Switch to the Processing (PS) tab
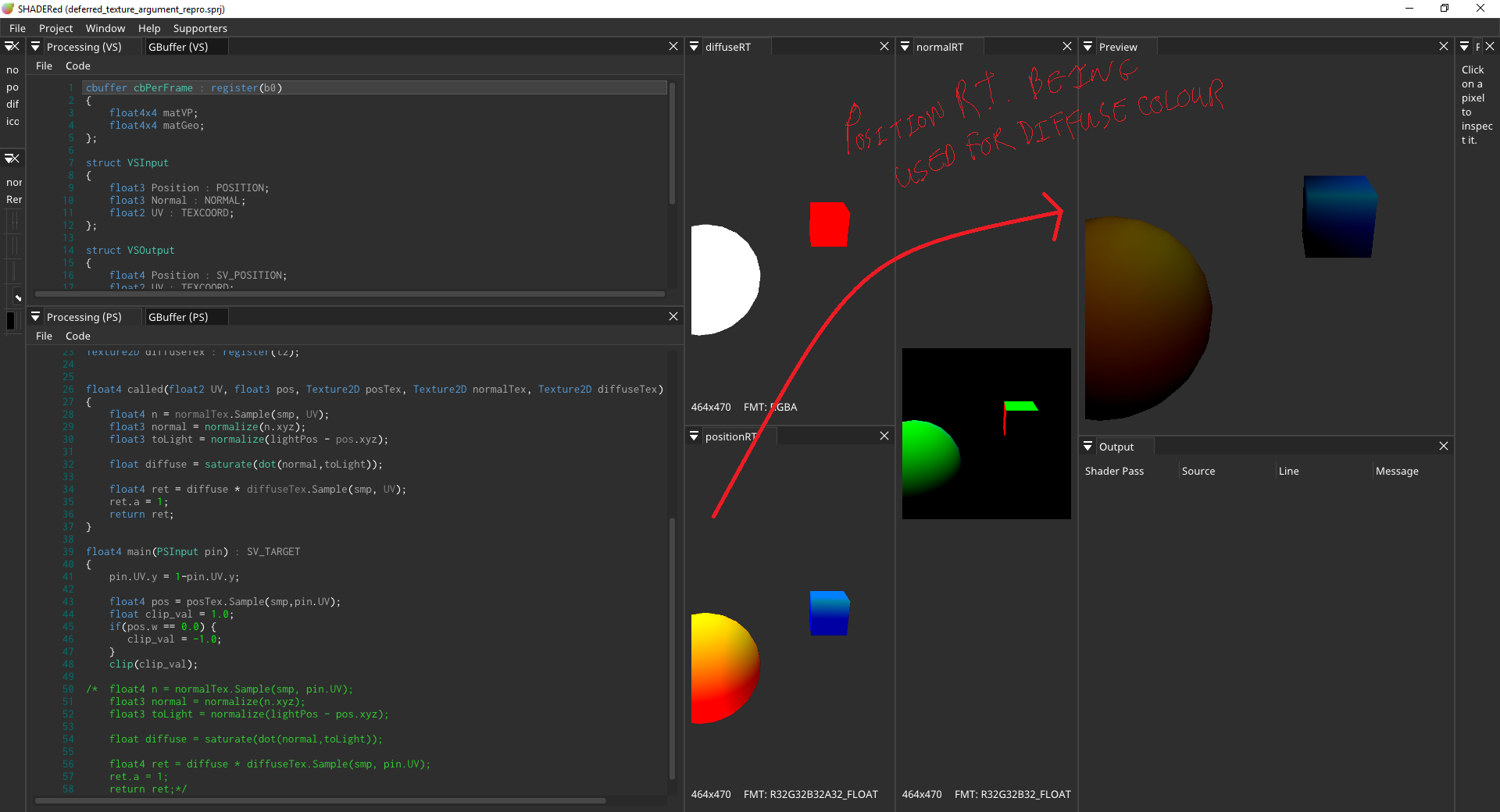The width and height of the screenshot is (1500, 812). [x=84, y=317]
